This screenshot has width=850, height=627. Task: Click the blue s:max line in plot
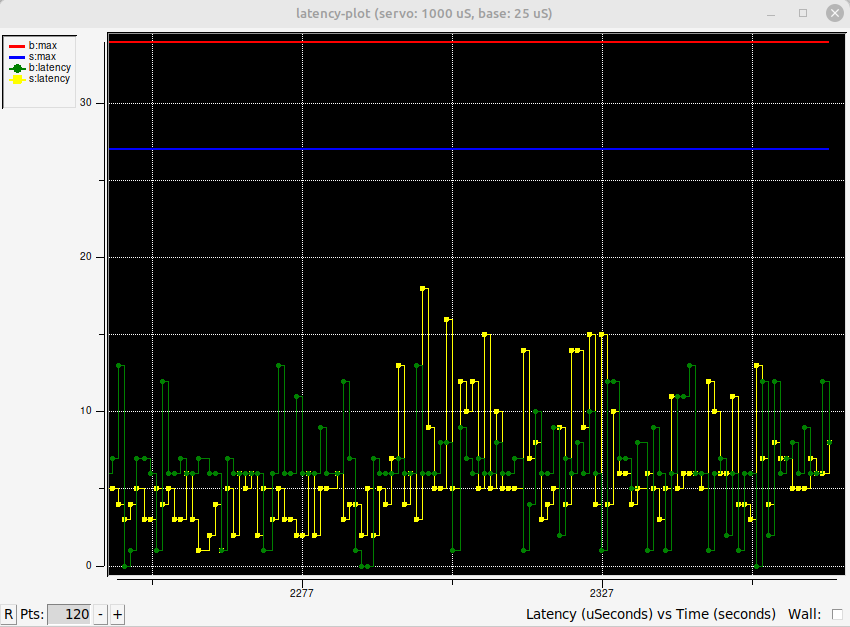469,148
